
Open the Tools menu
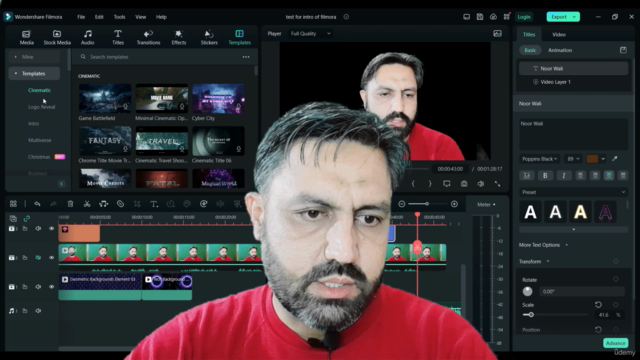pos(119,17)
